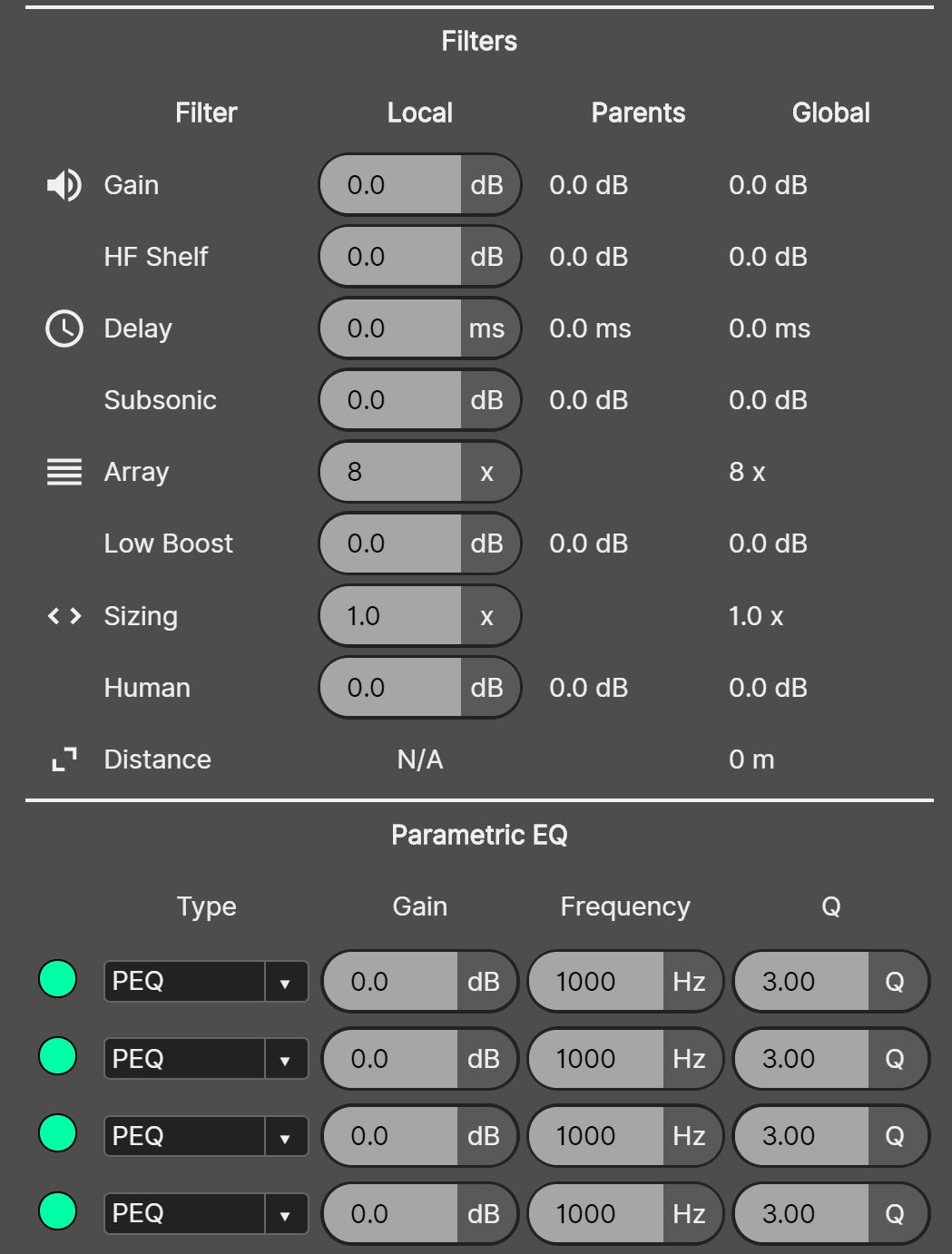This screenshot has width=952, height=1254.
Task: Click the Subsonic dB input field
Action: click(392, 400)
